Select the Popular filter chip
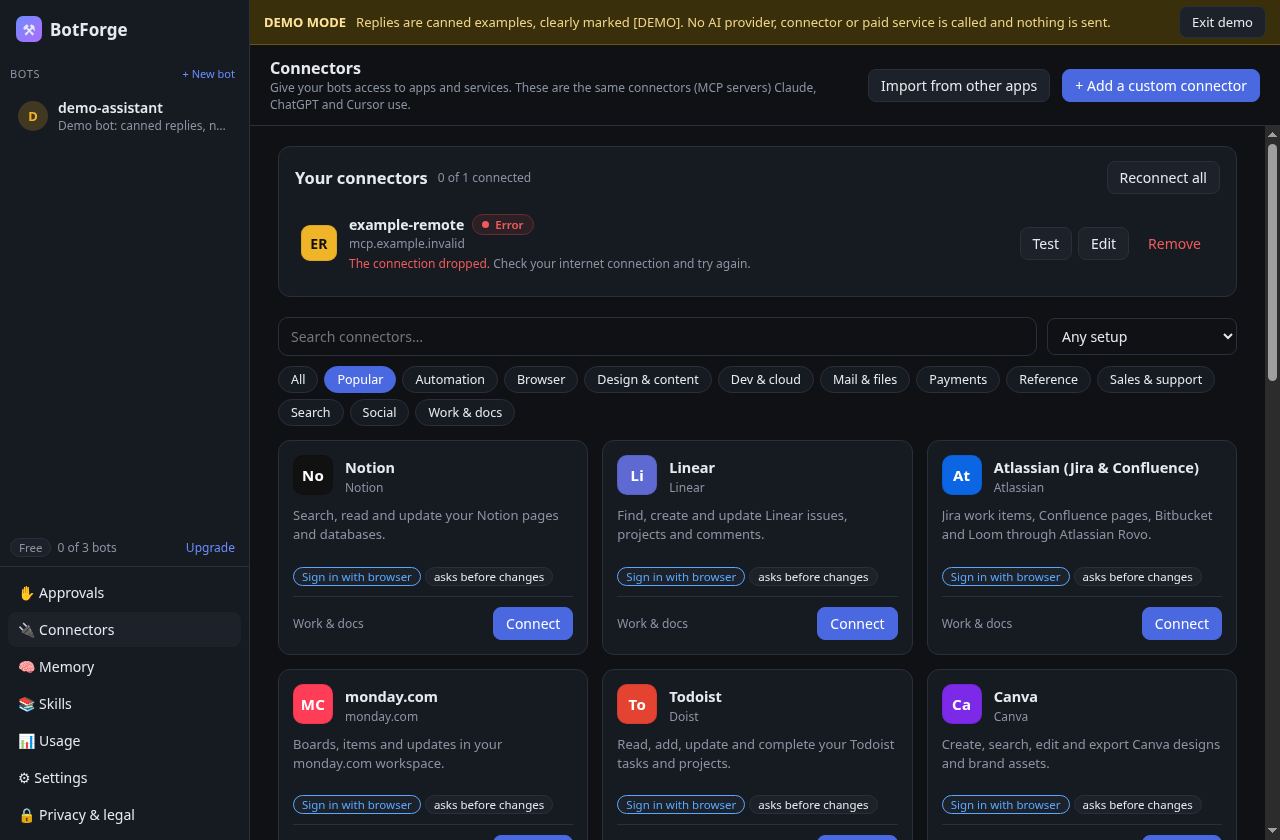This screenshot has width=1280, height=840. coord(360,380)
